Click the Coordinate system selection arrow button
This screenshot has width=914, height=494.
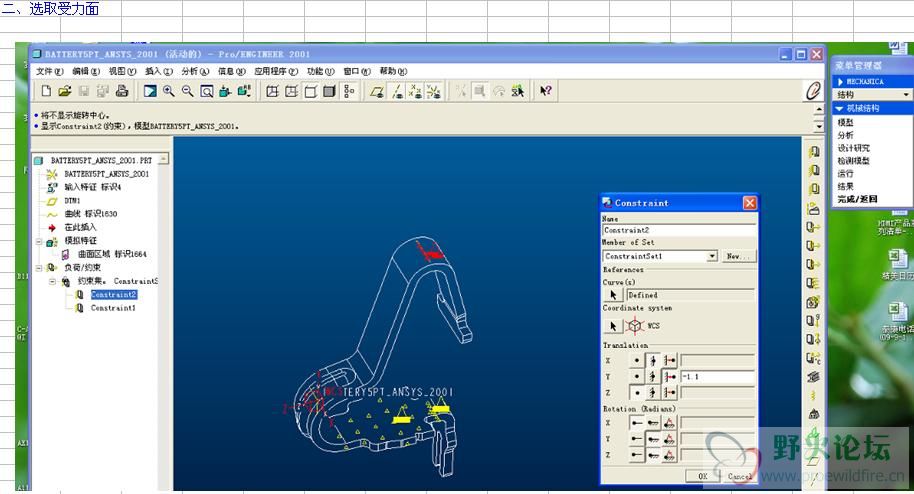click(613, 326)
